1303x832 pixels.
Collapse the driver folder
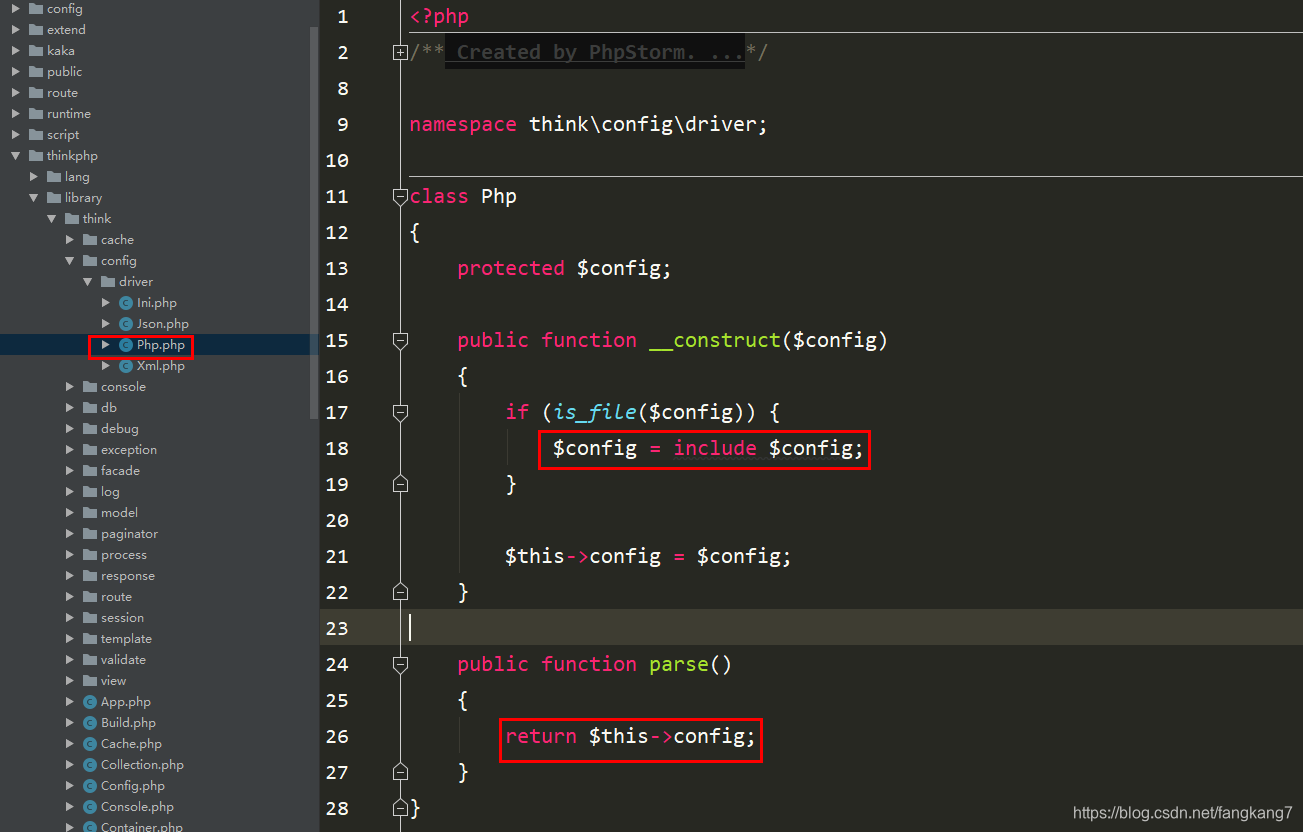click(x=88, y=282)
